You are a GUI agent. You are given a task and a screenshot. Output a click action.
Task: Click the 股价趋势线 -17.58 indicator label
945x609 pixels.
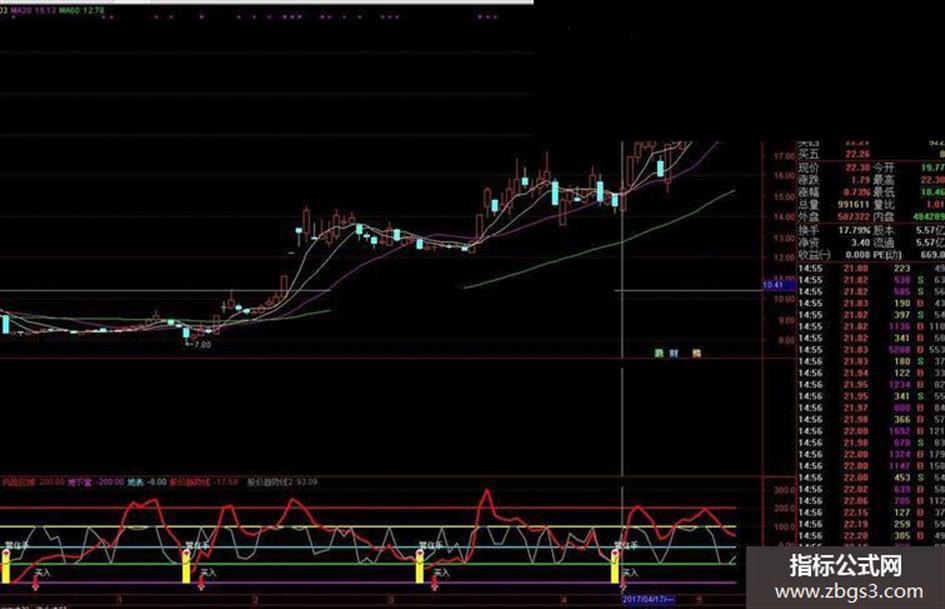pyautogui.click(x=204, y=482)
